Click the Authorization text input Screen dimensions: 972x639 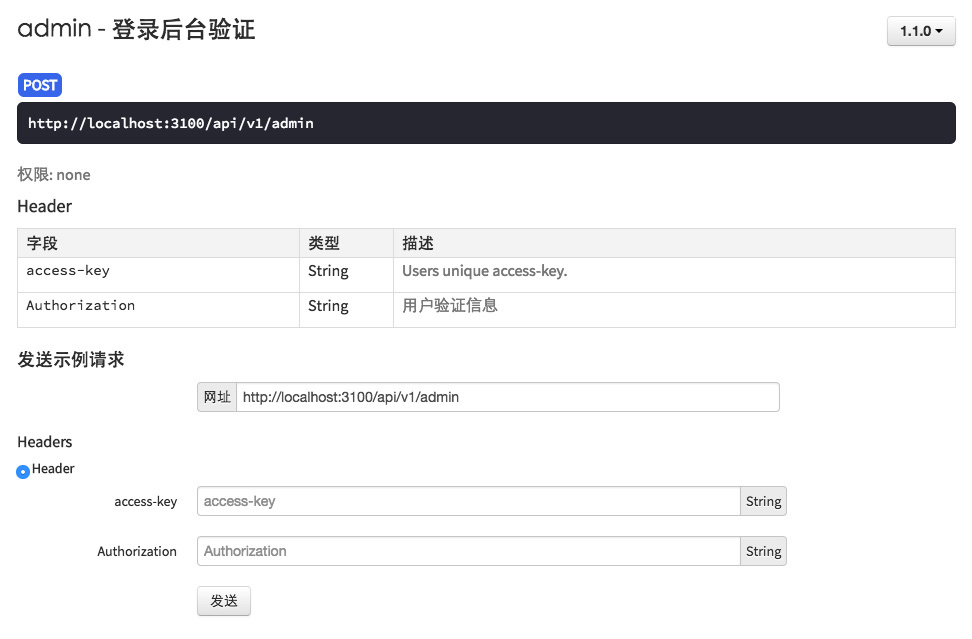coord(468,551)
